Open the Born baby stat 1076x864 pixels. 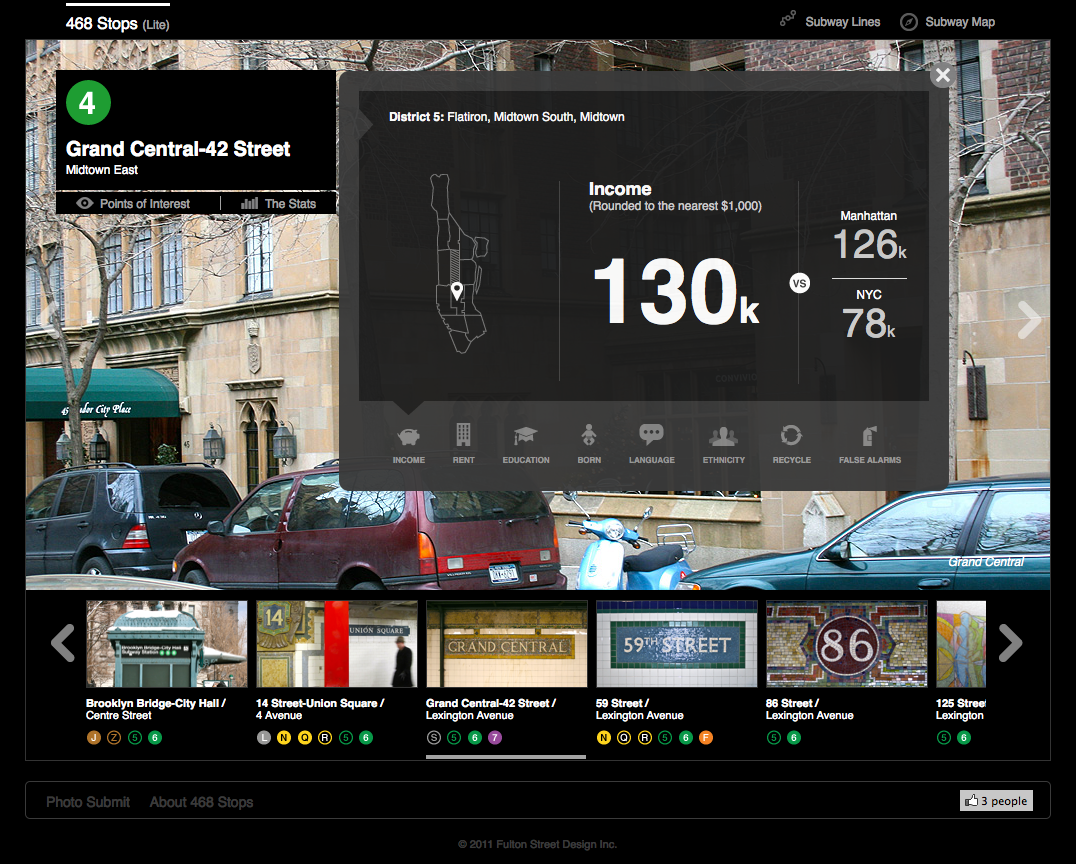click(589, 444)
